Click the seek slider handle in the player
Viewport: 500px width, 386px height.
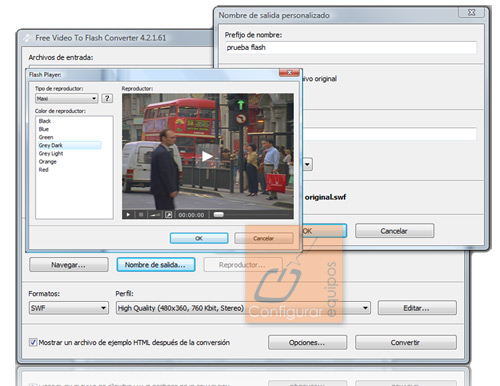219,214
